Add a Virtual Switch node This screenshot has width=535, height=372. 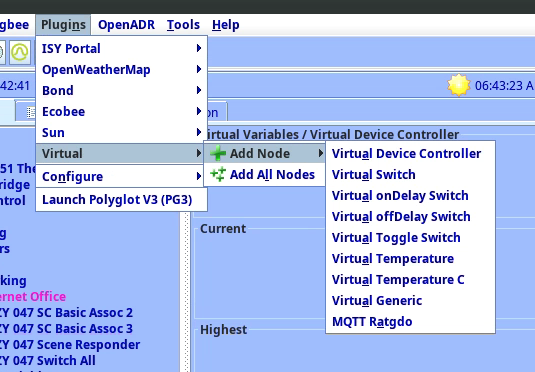click(410, 175)
